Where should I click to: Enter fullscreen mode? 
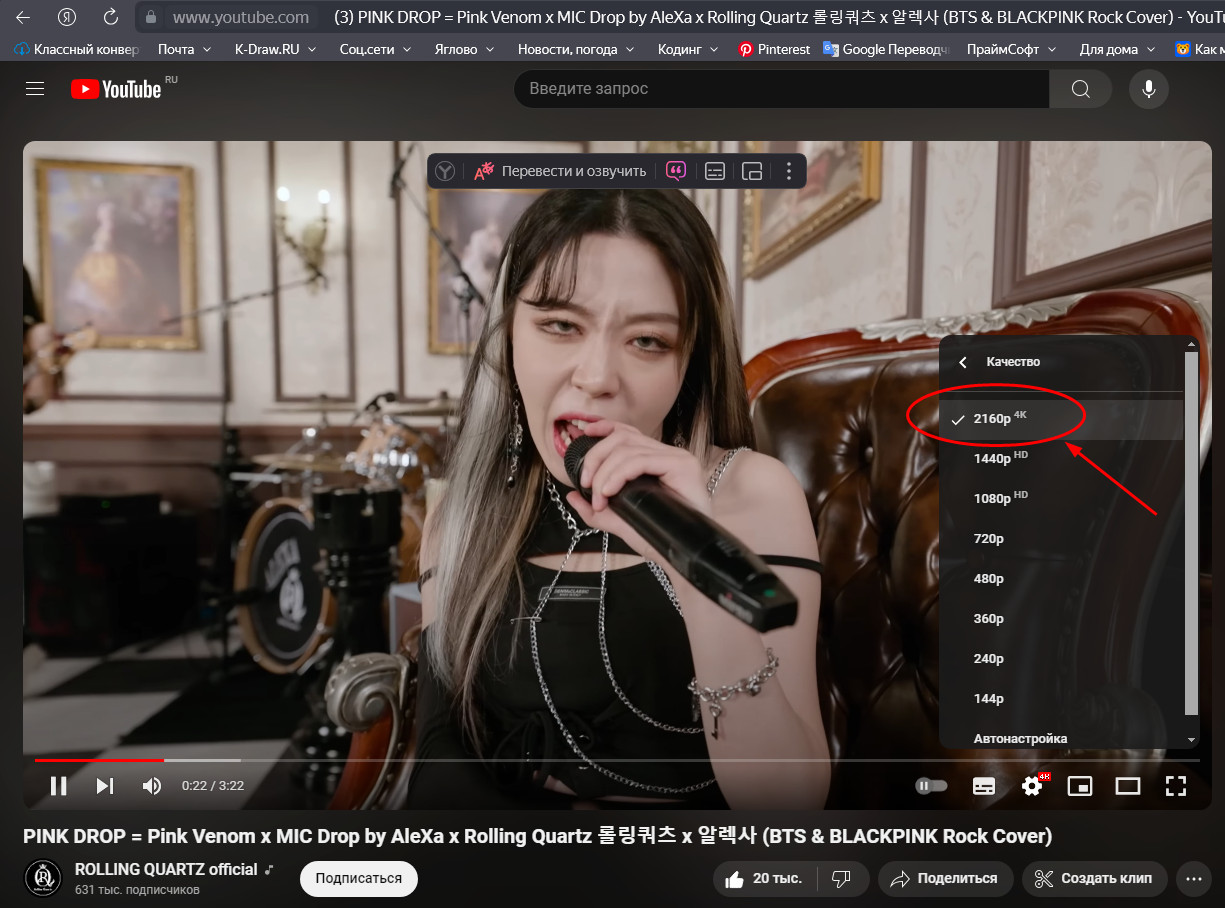click(1176, 786)
